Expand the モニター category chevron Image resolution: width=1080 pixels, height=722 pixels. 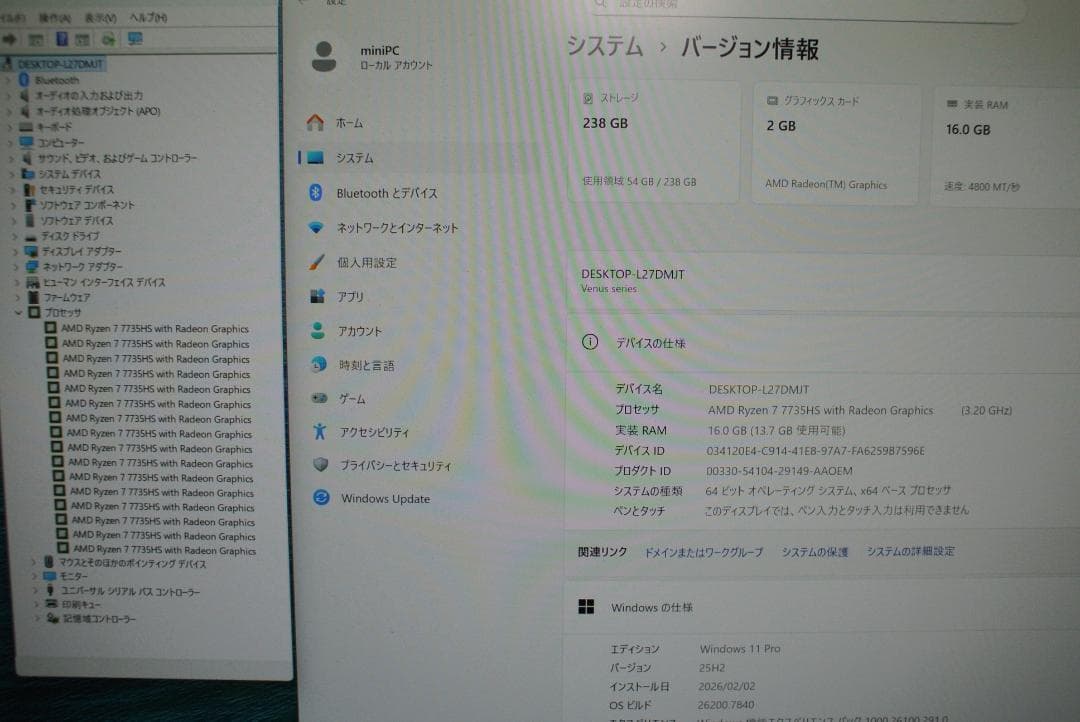click(x=34, y=576)
